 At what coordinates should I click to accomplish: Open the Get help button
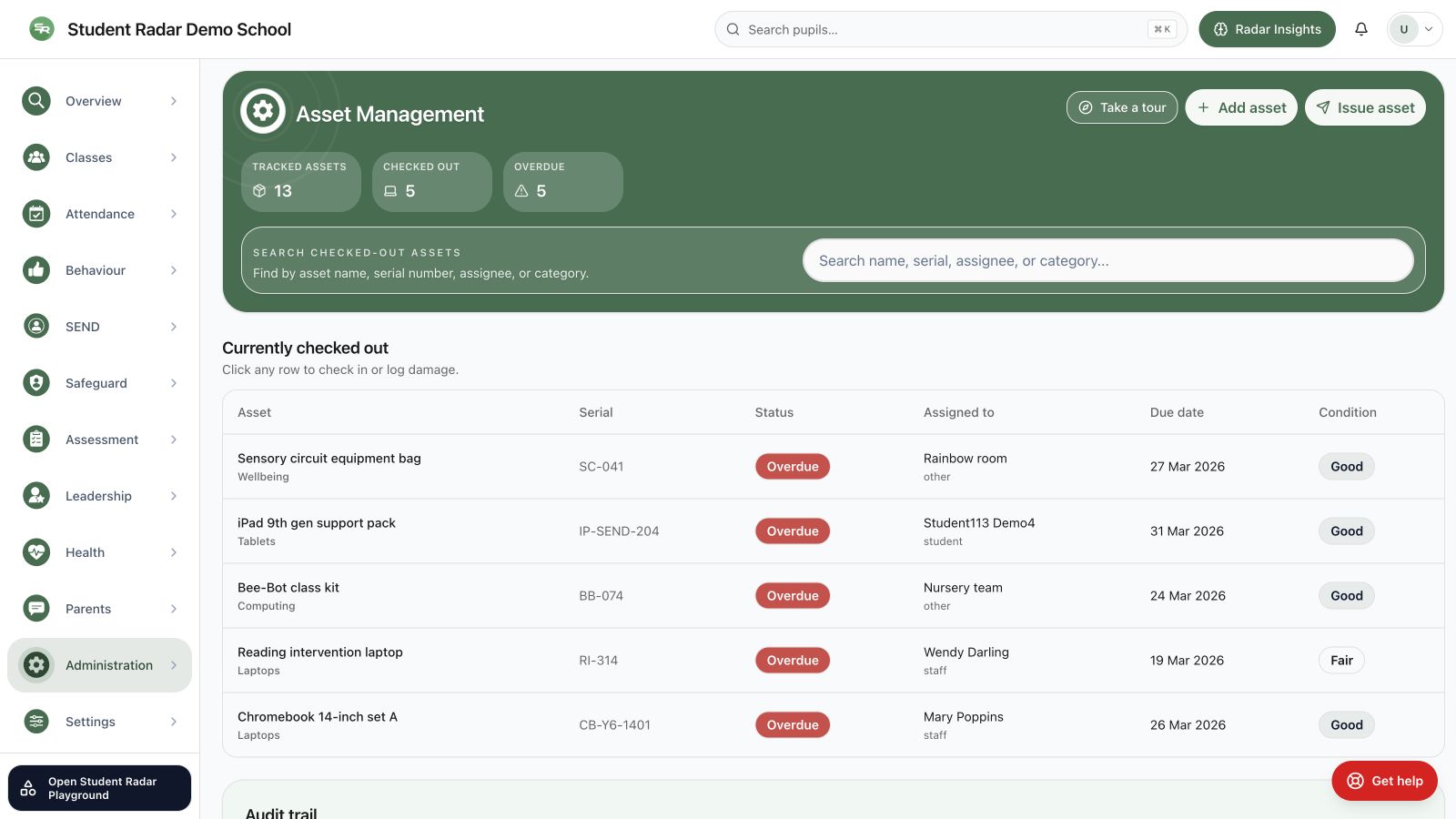1384,781
